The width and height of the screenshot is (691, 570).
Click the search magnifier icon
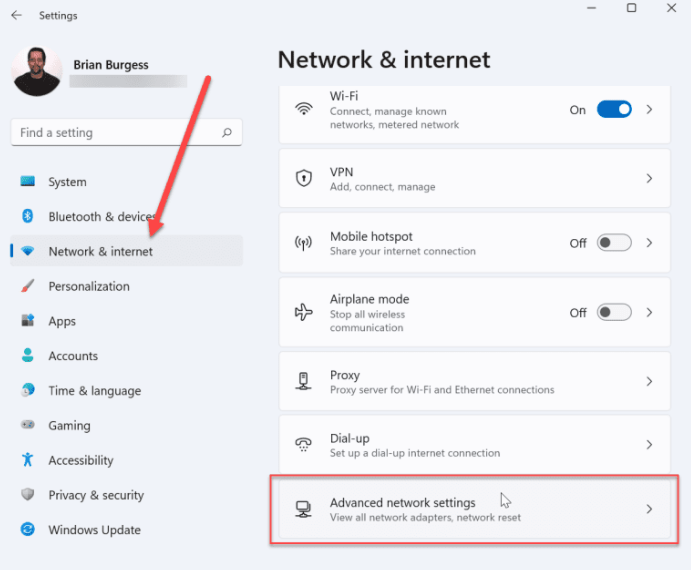coord(227,132)
